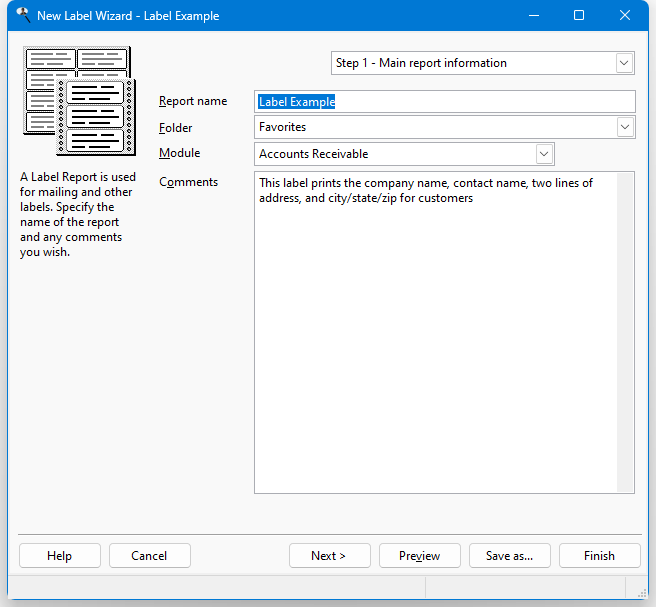This screenshot has width=656, height=607.
Task: Preview the label report
Action: 419,556
